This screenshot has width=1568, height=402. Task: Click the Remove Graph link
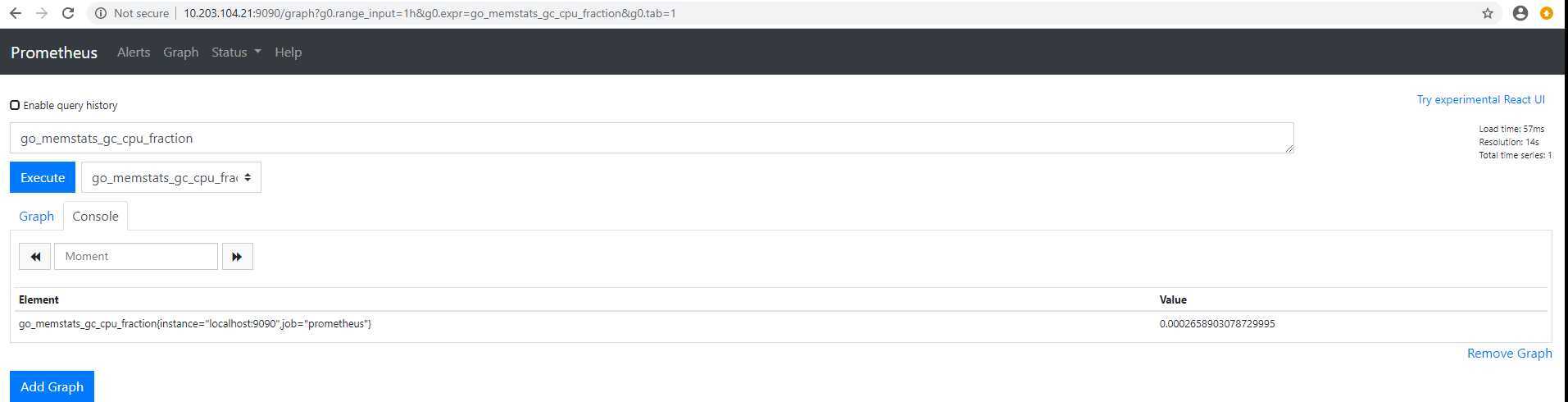click(1509, 353)
